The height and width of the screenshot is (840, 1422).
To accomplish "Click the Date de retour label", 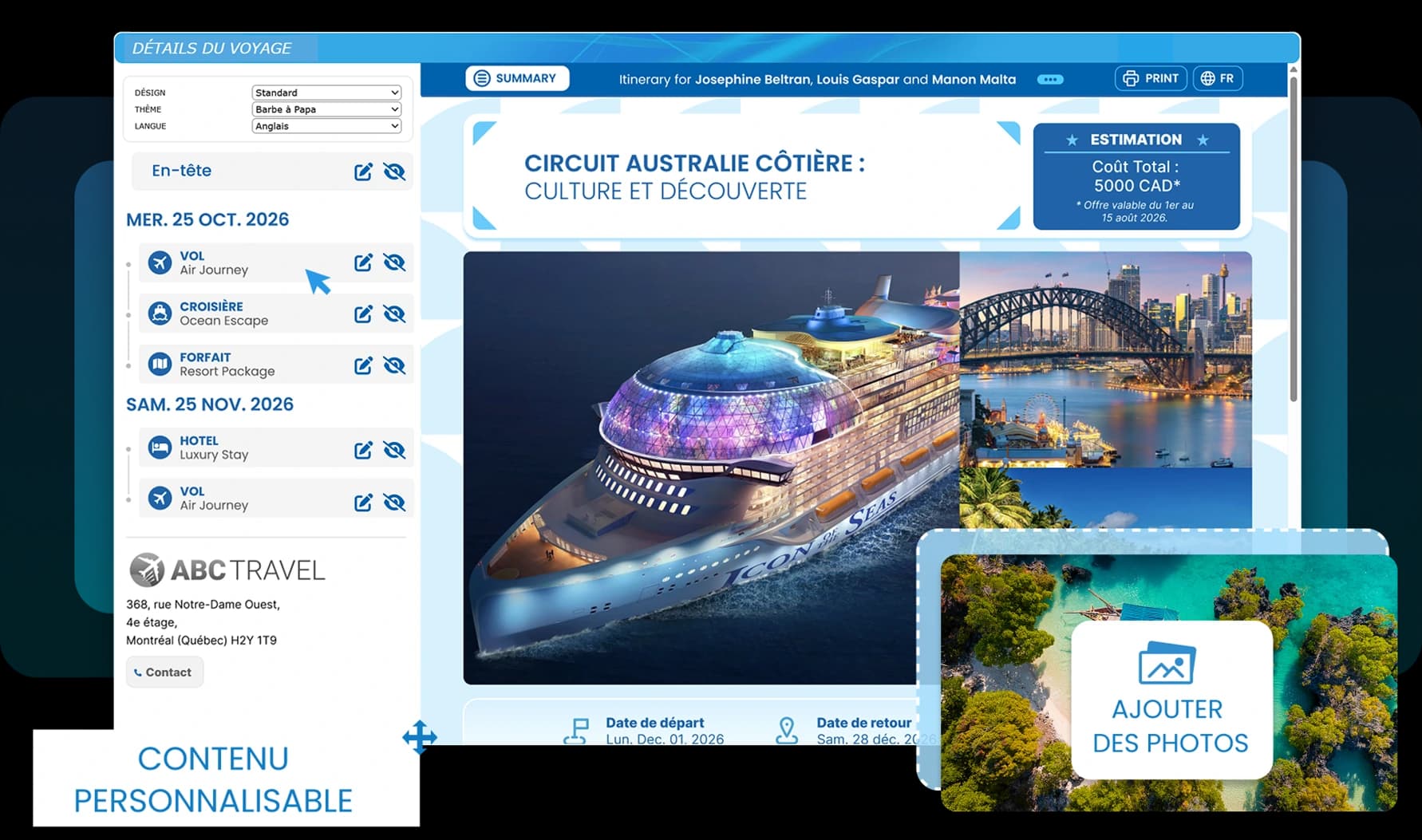I will 863,723.
